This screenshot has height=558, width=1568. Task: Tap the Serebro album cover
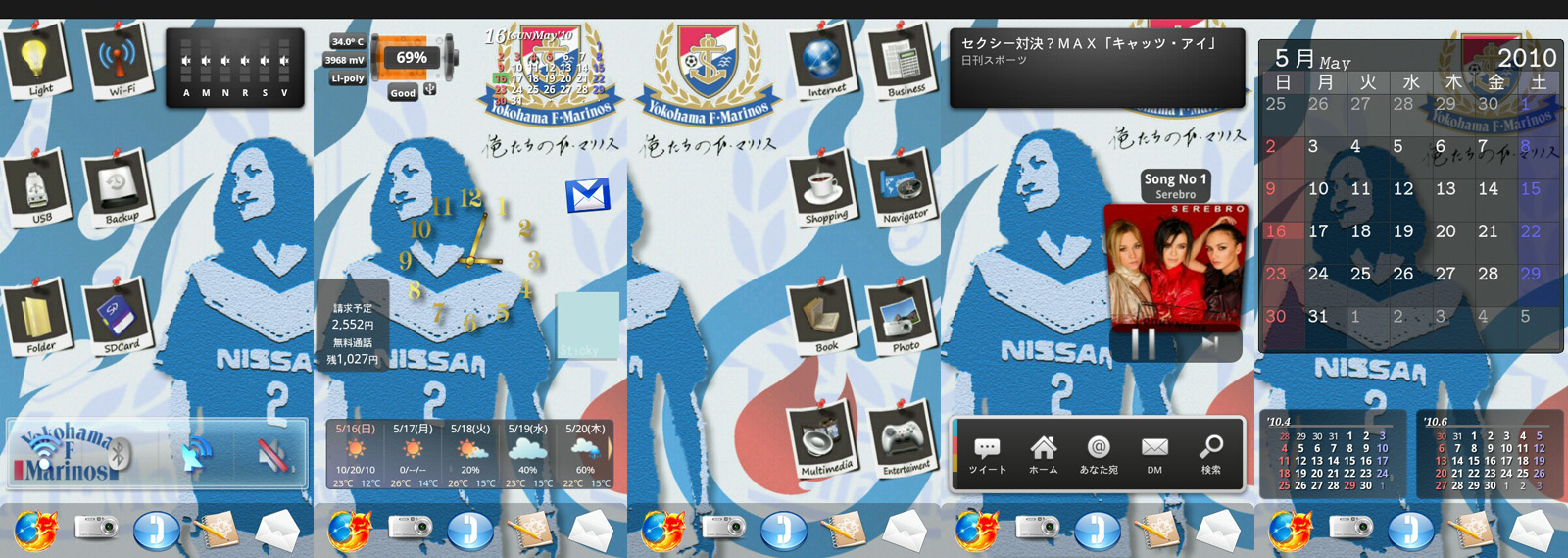tap(1177, 265)
